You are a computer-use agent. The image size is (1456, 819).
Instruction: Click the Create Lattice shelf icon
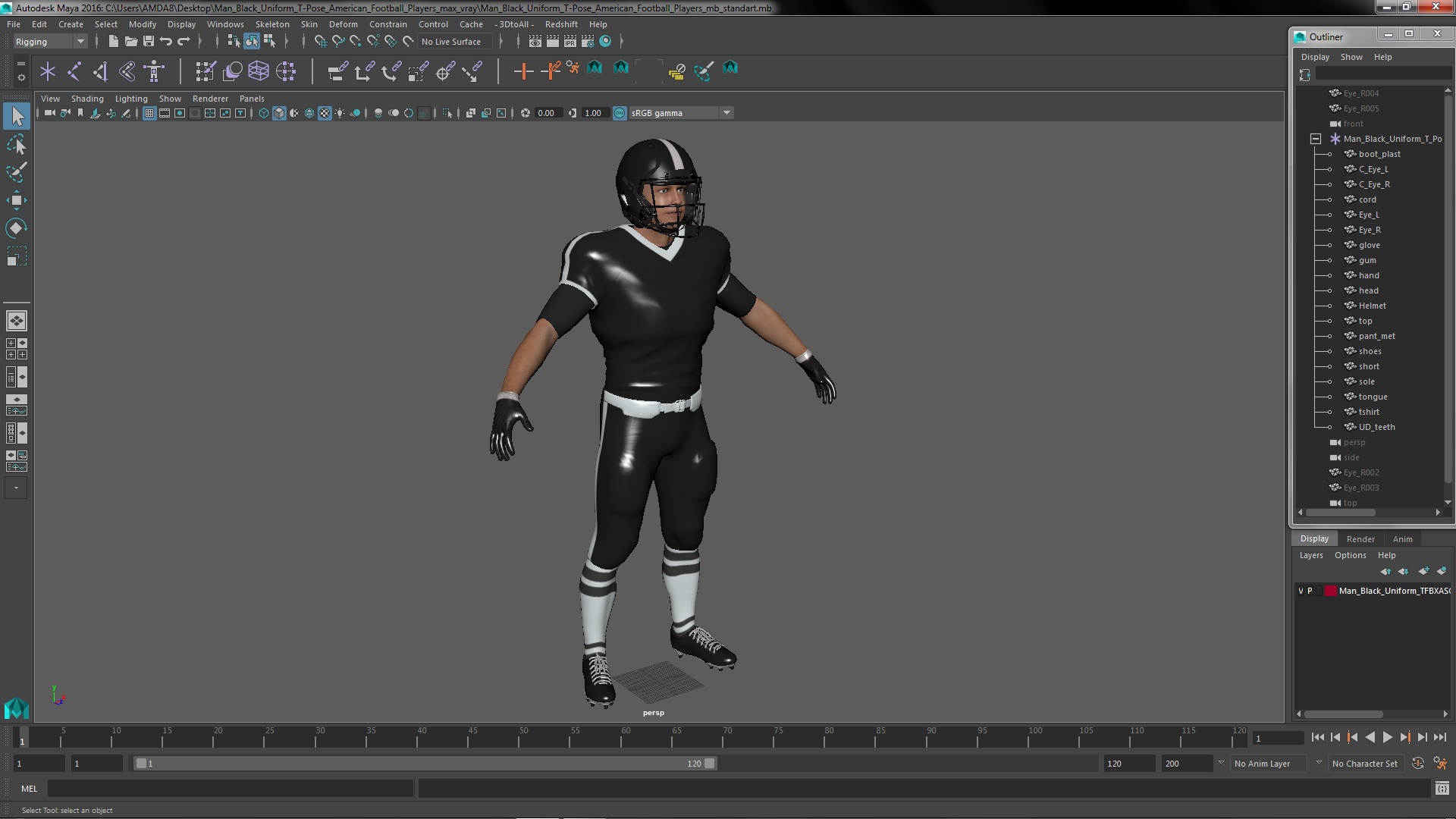click(259, 71)
